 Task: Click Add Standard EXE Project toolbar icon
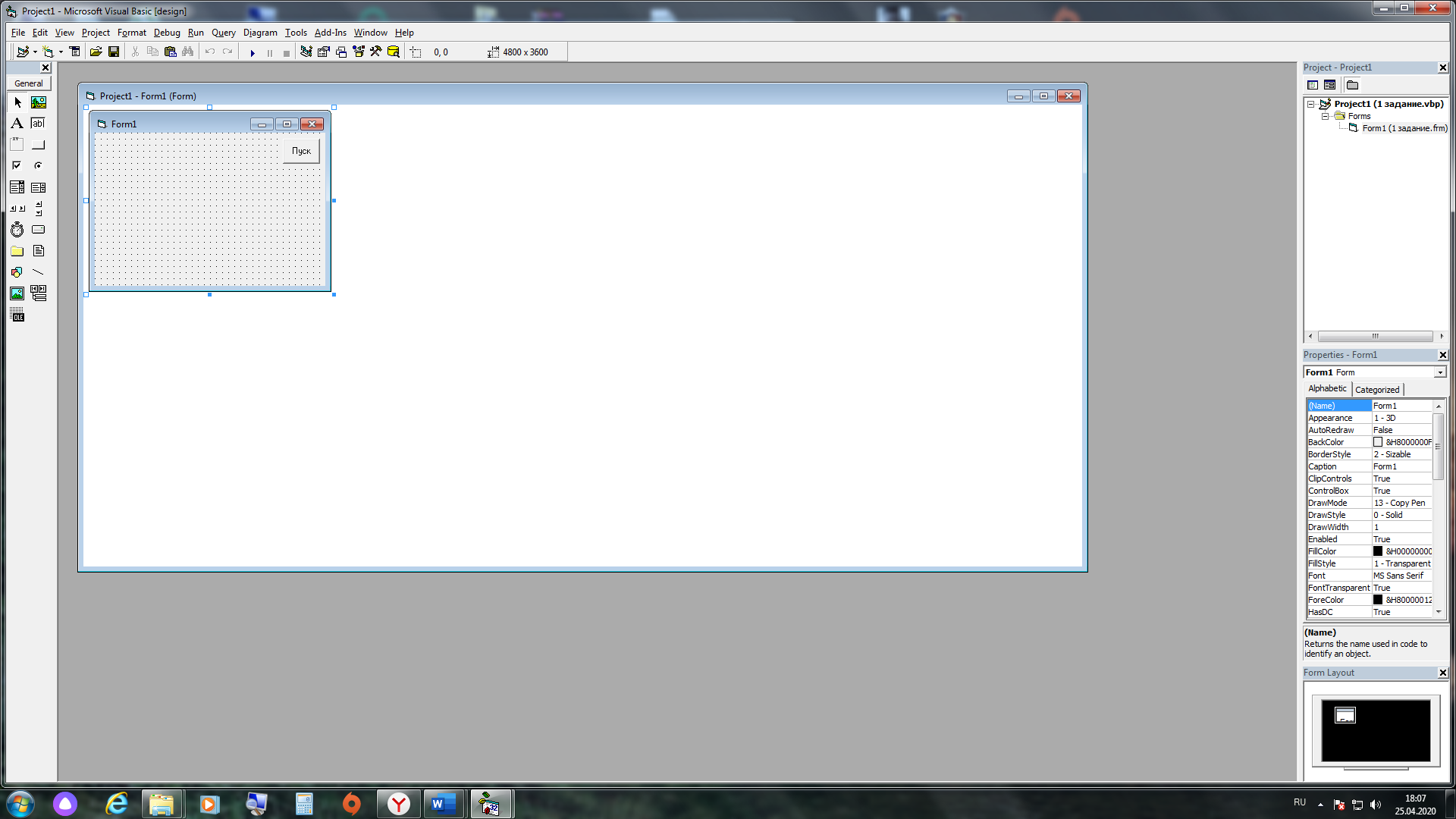pyautogui.click(x=23, y=52)
